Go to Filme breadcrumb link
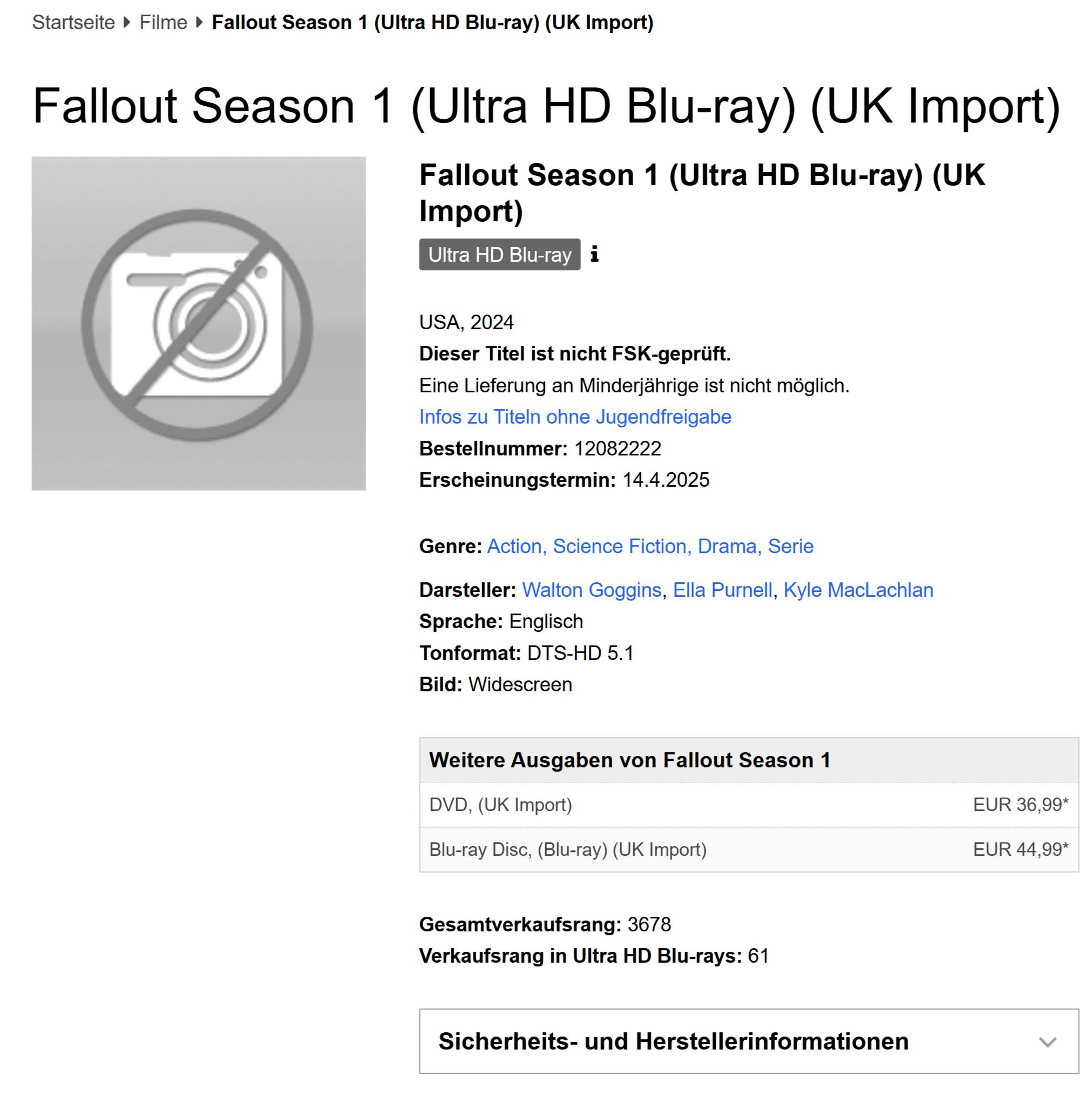 pos(163,22)
